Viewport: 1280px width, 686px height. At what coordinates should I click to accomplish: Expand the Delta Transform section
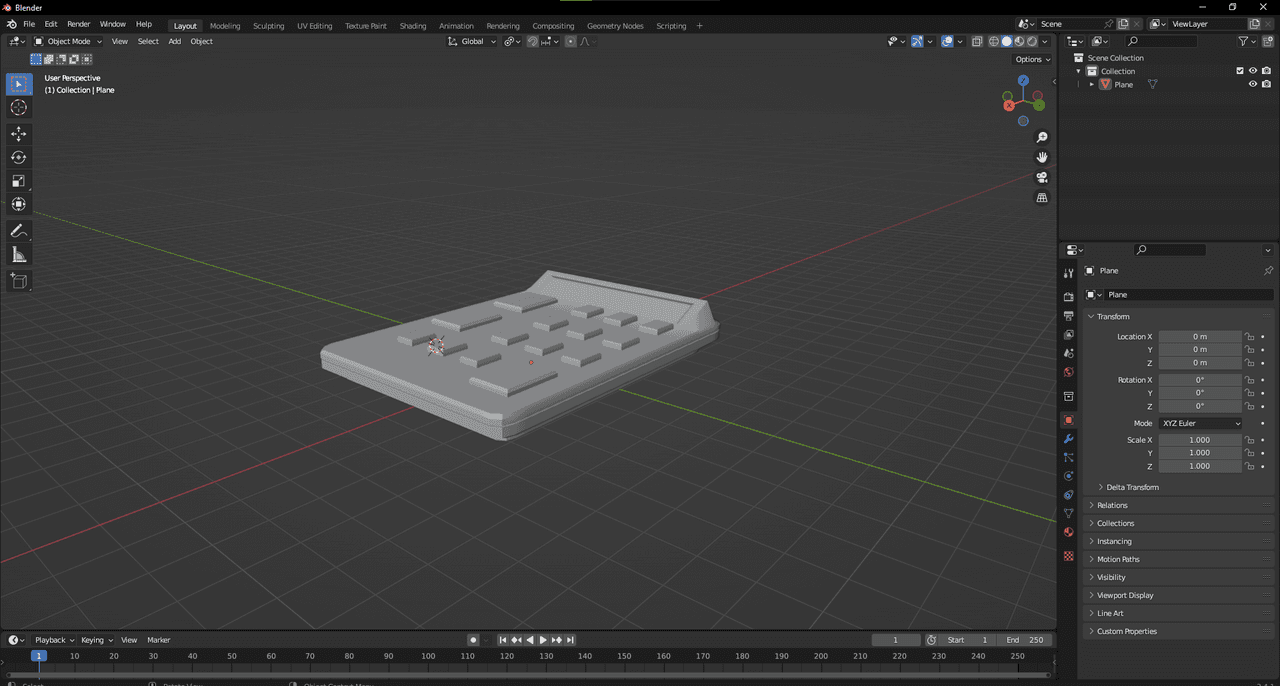point(1131,487)
